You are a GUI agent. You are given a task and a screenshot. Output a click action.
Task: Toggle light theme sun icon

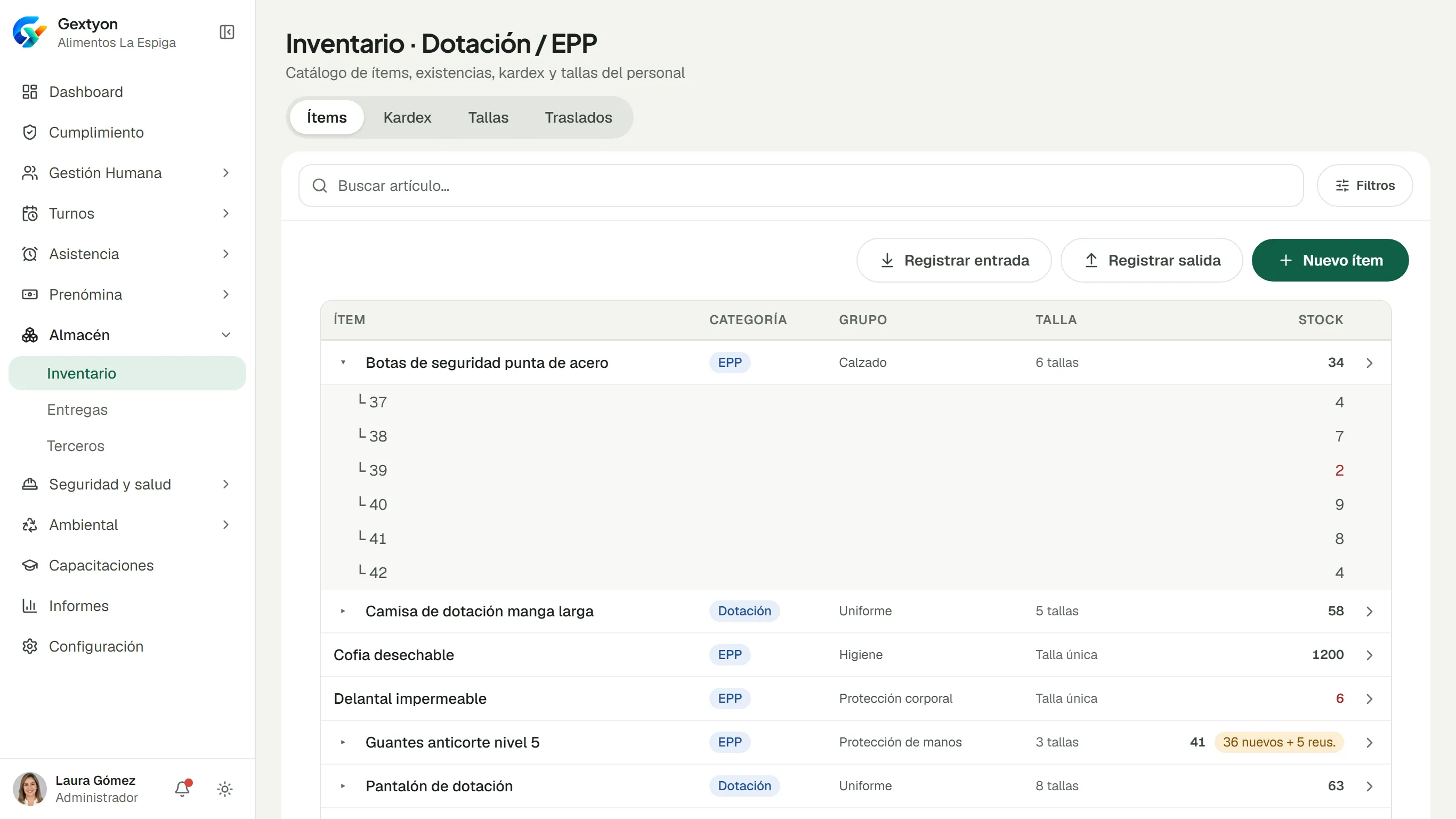[x=225, y=789]
